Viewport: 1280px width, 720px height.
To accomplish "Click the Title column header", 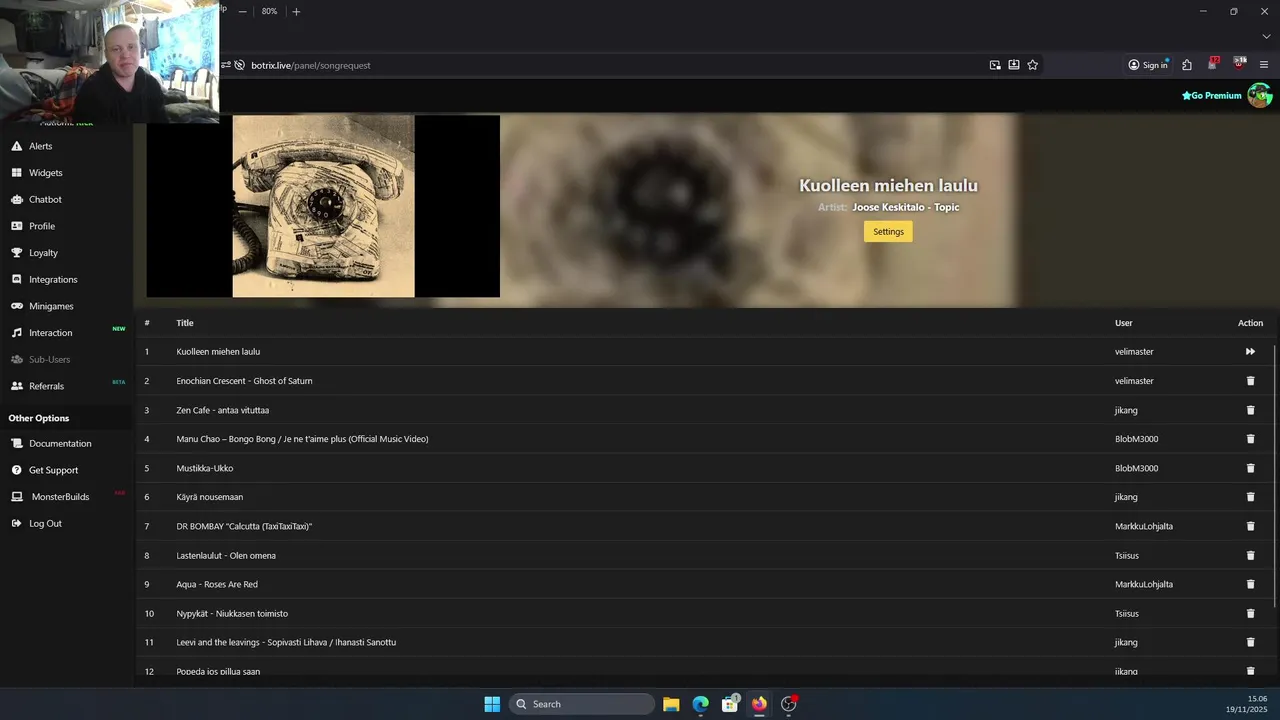I will (185, 323).
